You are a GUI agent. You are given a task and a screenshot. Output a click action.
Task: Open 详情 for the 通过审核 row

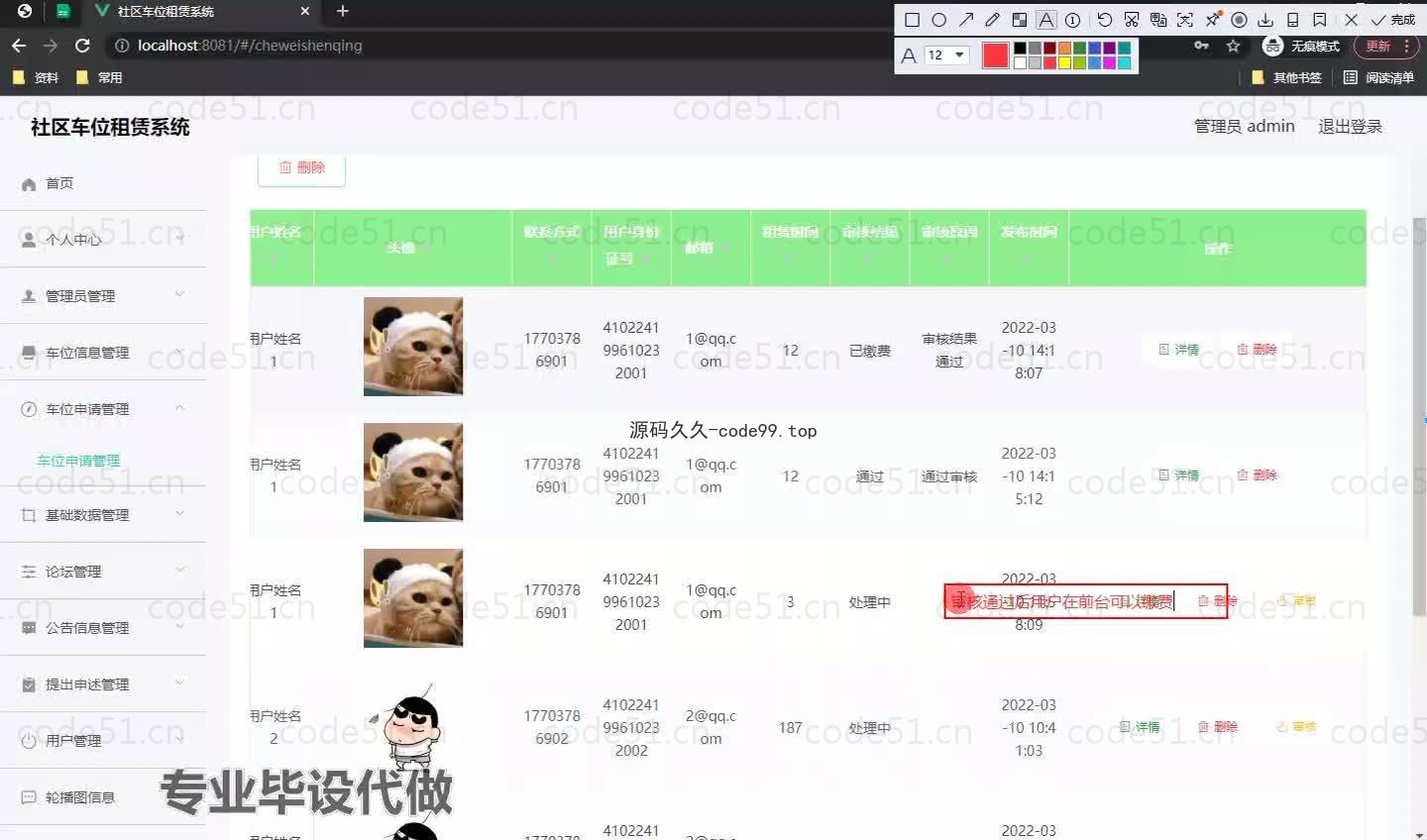click(1179, 475)
